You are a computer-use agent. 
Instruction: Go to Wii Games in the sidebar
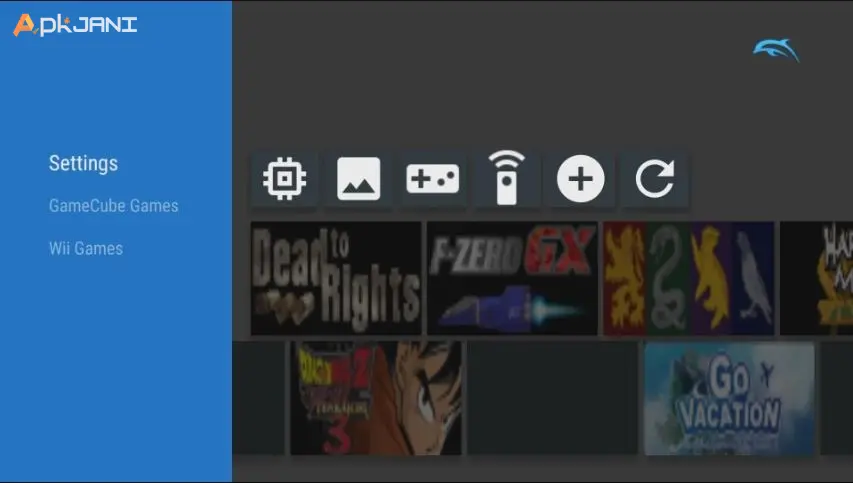(x=86, y=248)
